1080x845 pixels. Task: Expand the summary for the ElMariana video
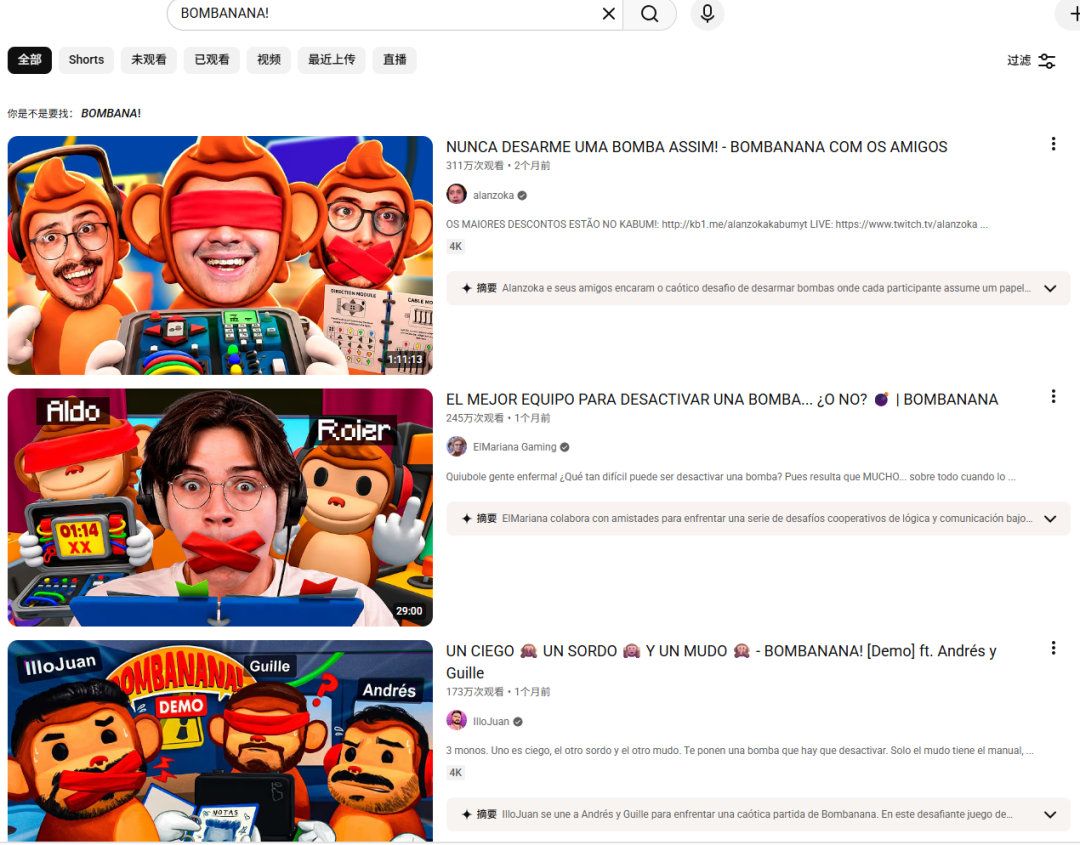[1050, 519]
